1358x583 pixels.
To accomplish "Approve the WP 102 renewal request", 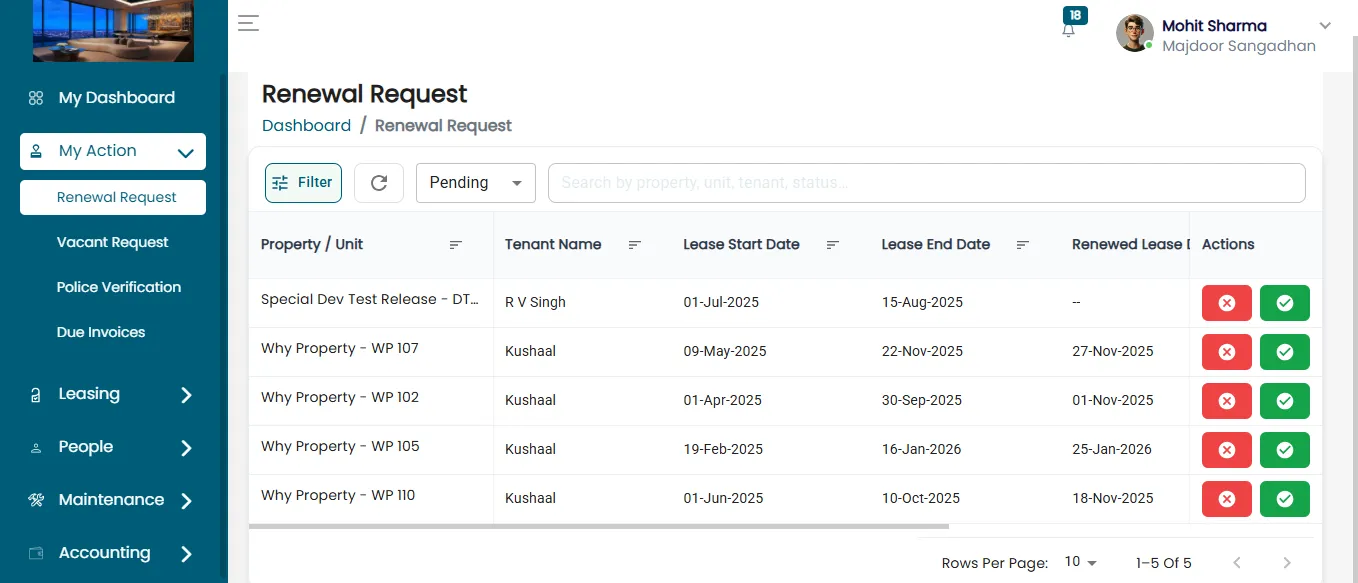I will click(1285, 401).
